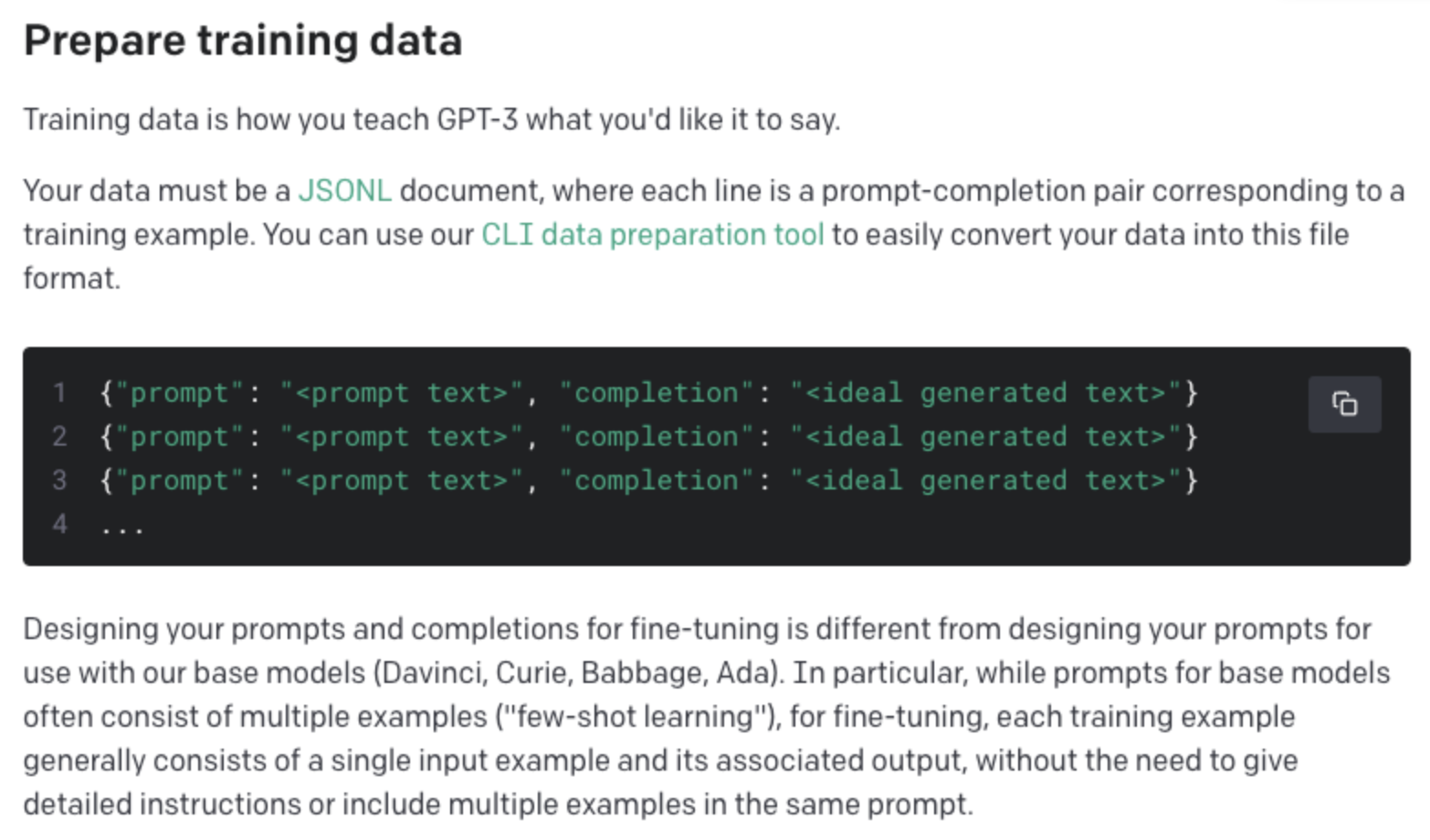
Task: Open the JSONL link
Action: (x=344, y=191)
